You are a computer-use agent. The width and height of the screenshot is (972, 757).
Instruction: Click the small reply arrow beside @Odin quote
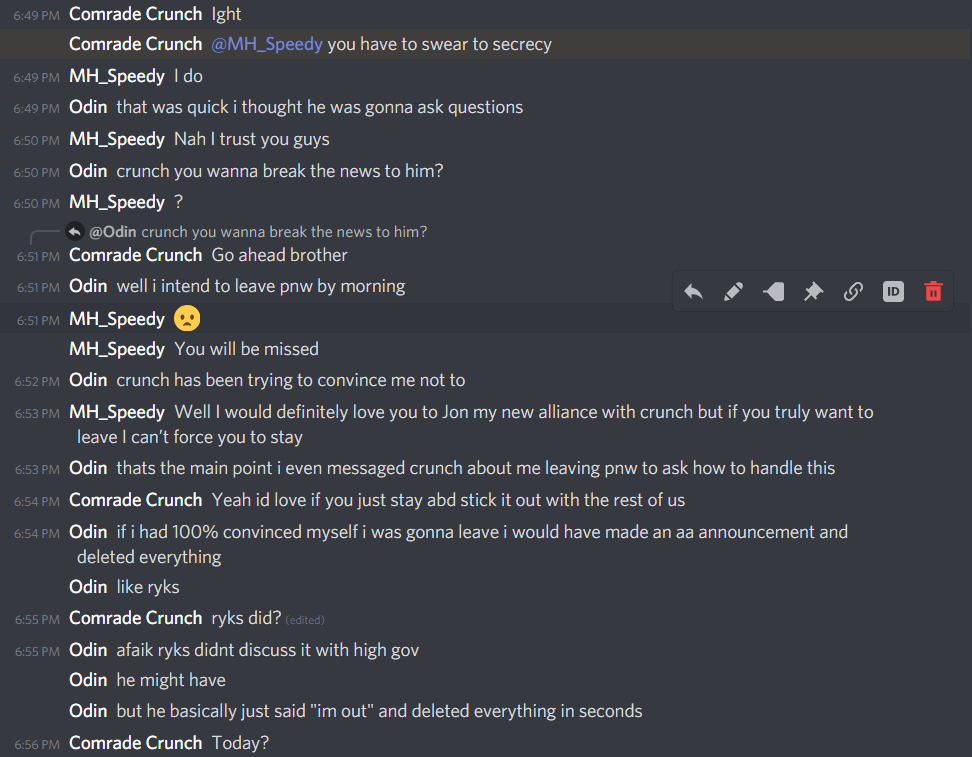coord(74,232)
